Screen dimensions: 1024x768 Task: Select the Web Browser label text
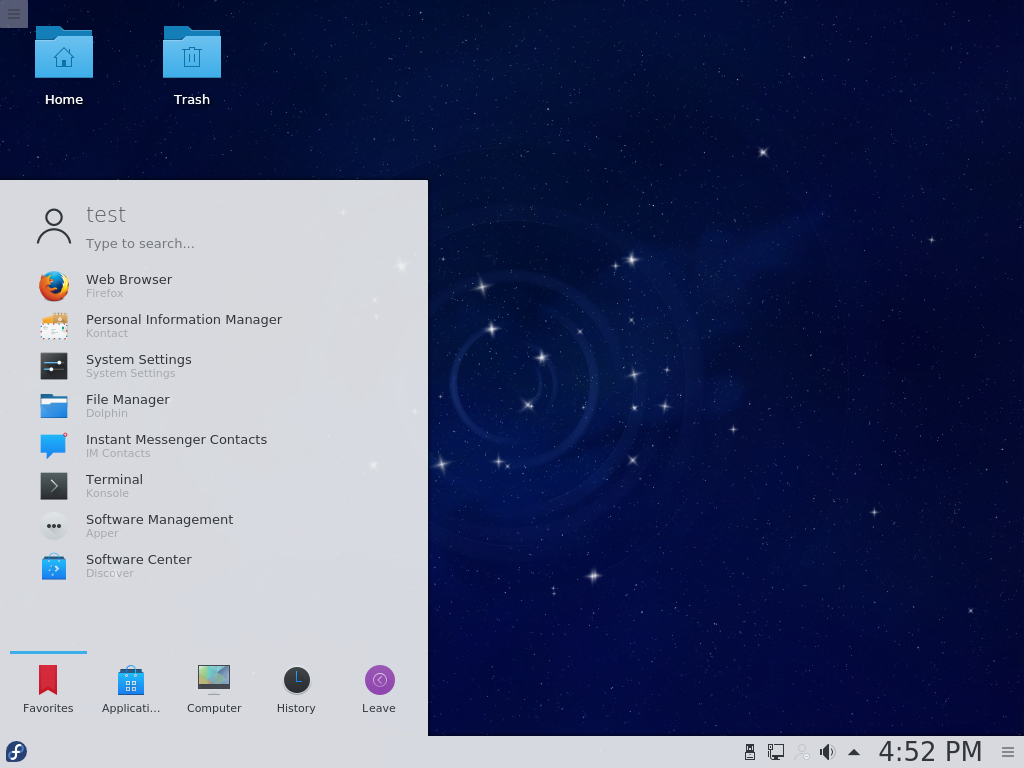click(x=129, y=280)
